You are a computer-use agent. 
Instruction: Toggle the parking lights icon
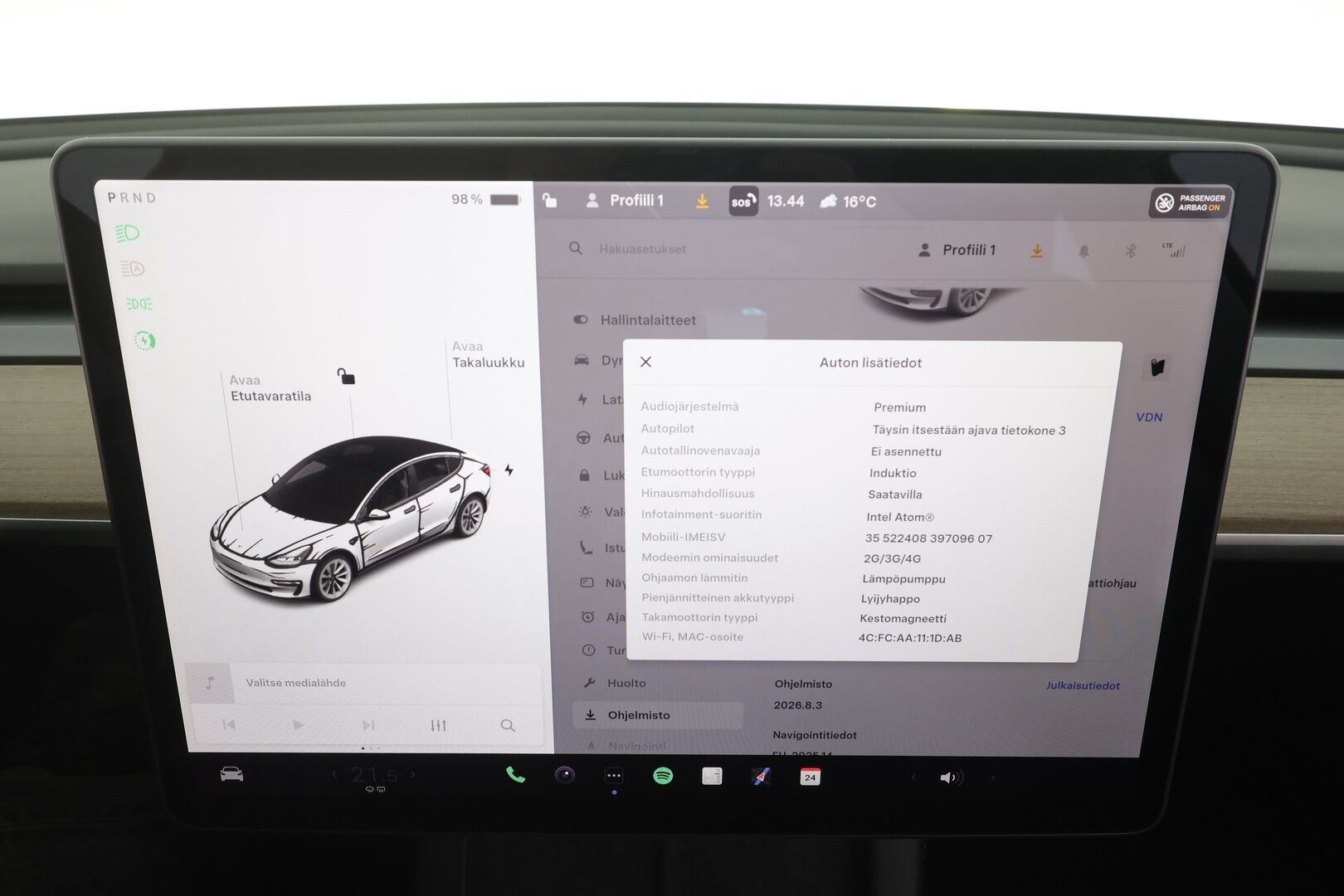pos(139,304)
